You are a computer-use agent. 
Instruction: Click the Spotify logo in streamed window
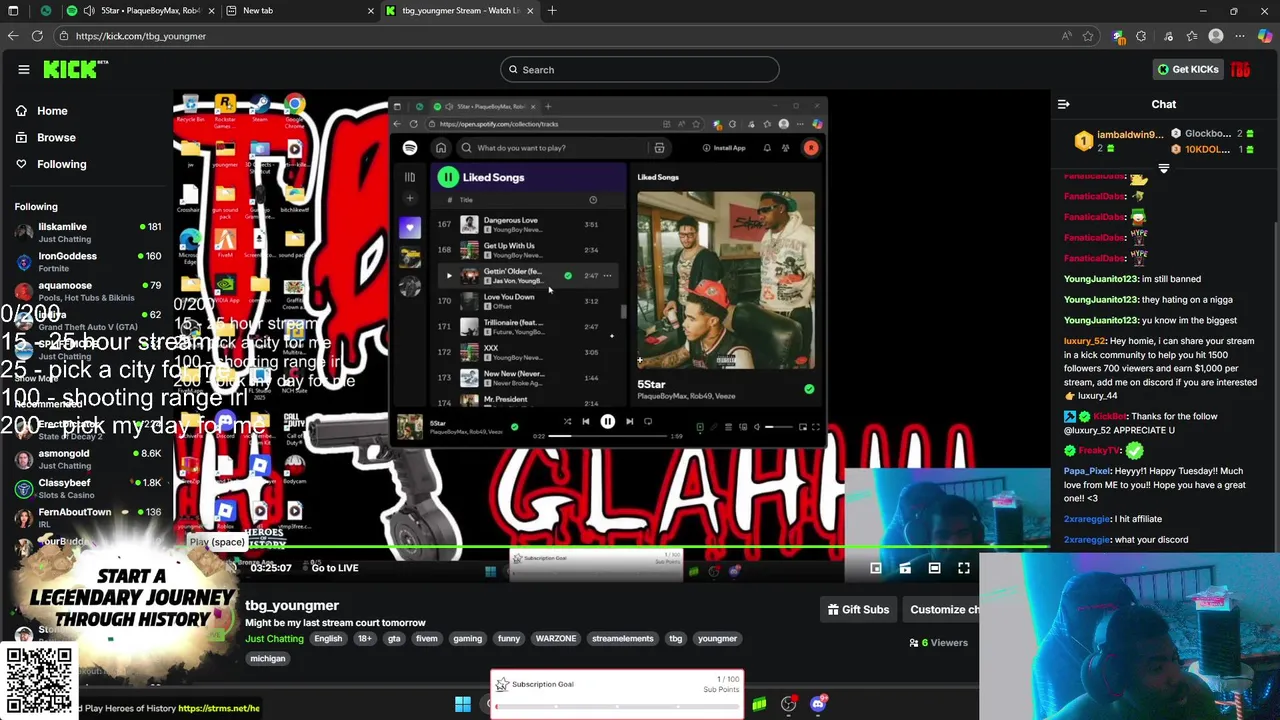tap(410, 148)
